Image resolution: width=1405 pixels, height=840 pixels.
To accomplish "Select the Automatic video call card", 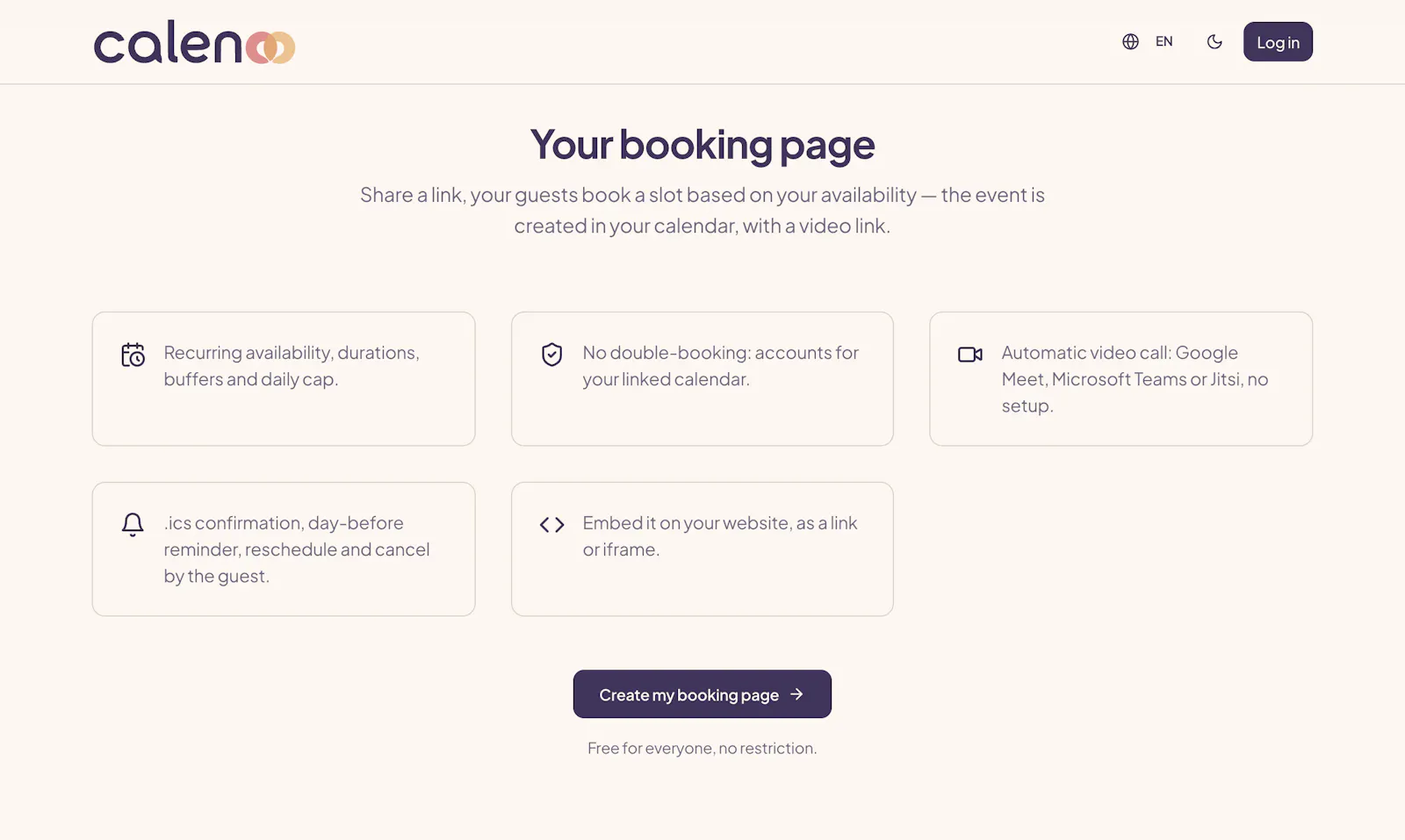I will pyautogui.click(x=1120, y=378).
